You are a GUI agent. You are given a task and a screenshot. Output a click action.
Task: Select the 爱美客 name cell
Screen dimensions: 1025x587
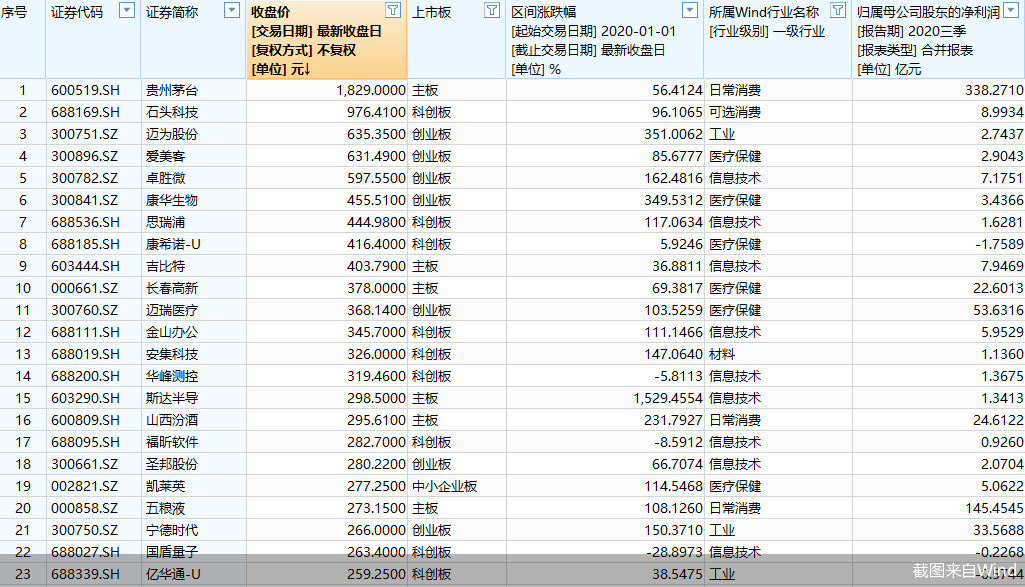pos(165,156)
